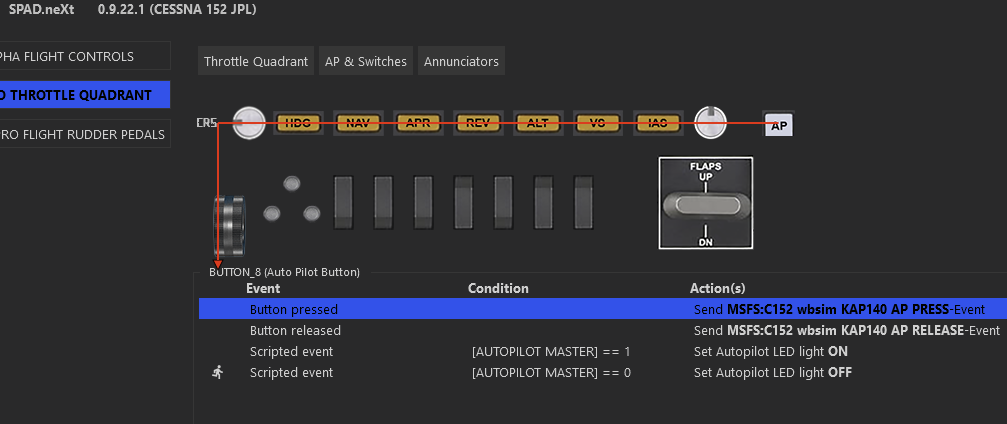This screenshot has width=1007, height=424.
Task: Click the running-man icon beside Scripted event
Action: coord(218,372)
